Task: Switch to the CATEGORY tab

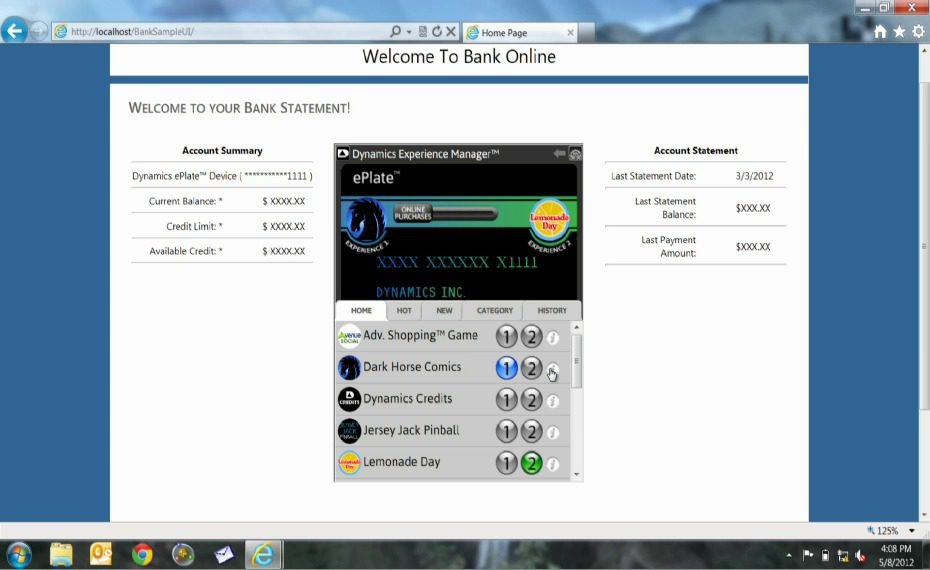Action: click(x=495, y=310)
